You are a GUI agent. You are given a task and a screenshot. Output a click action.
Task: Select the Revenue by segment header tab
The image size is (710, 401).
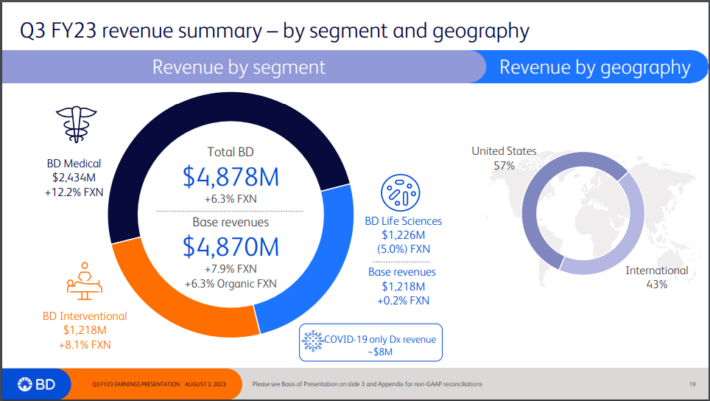pyautogui.click(x=238, y=68)
